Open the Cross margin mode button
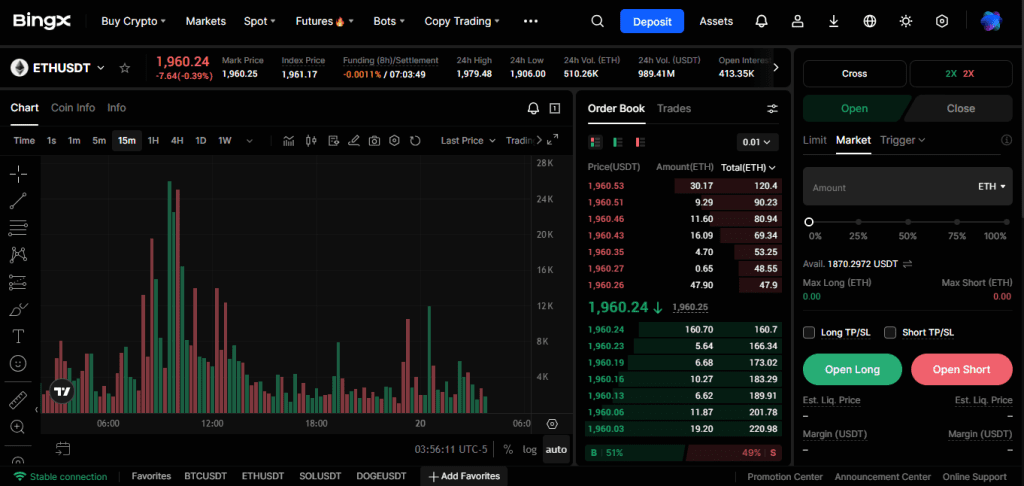Viewport: 1024px width, 486px height. tap(854, 74)
